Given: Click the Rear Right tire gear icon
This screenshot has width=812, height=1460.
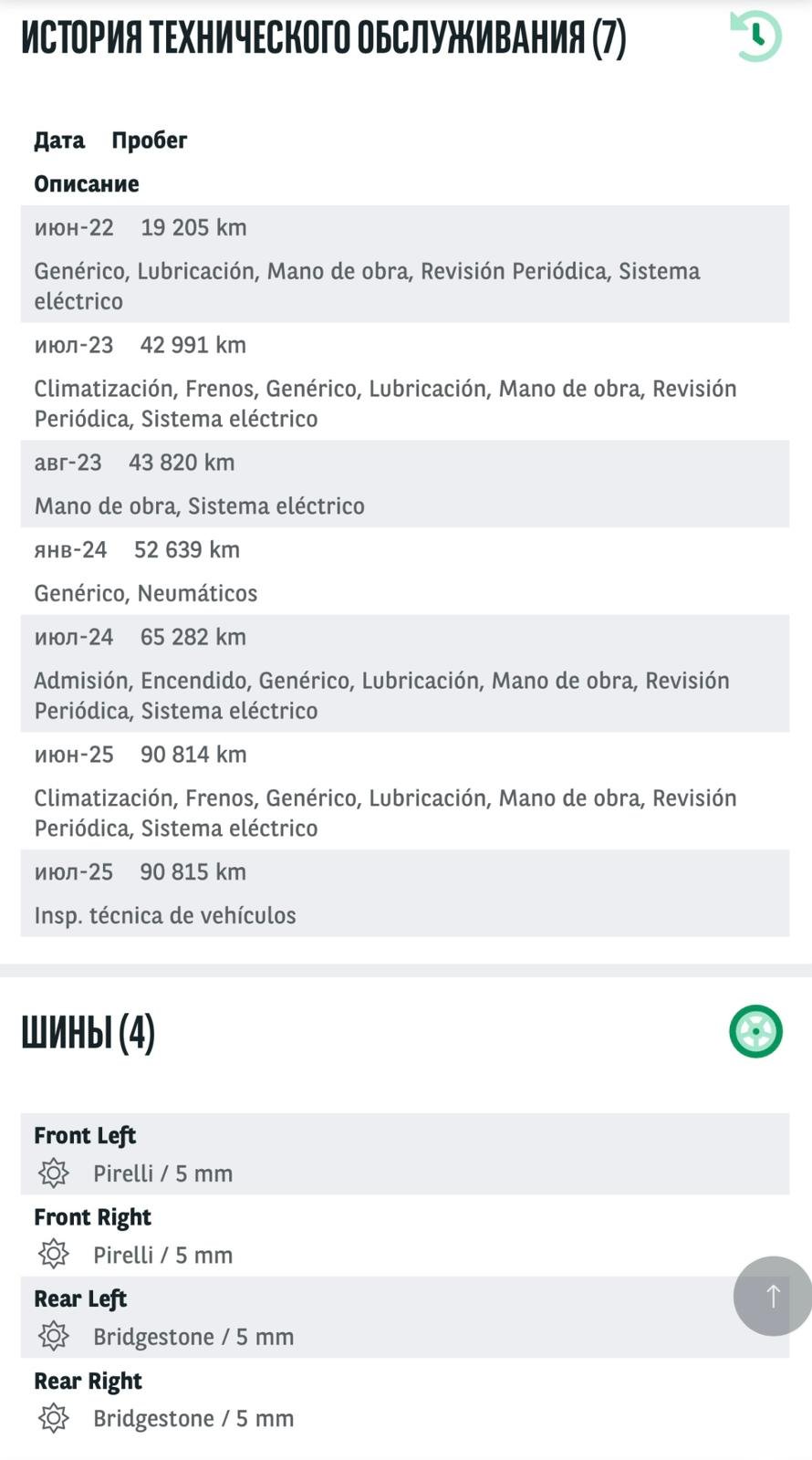Looking at the screenshot, I should (x=54, y=1418).
